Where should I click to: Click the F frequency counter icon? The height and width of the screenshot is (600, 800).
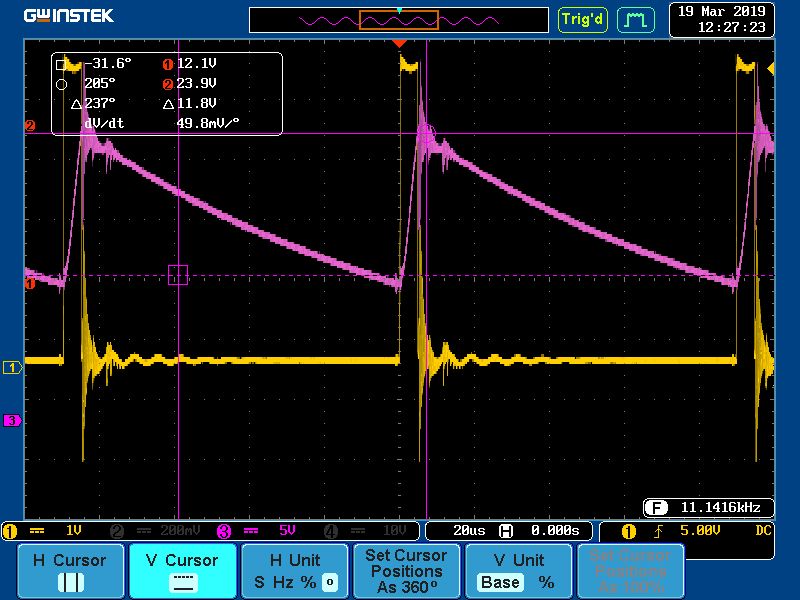tap(656, 508)
